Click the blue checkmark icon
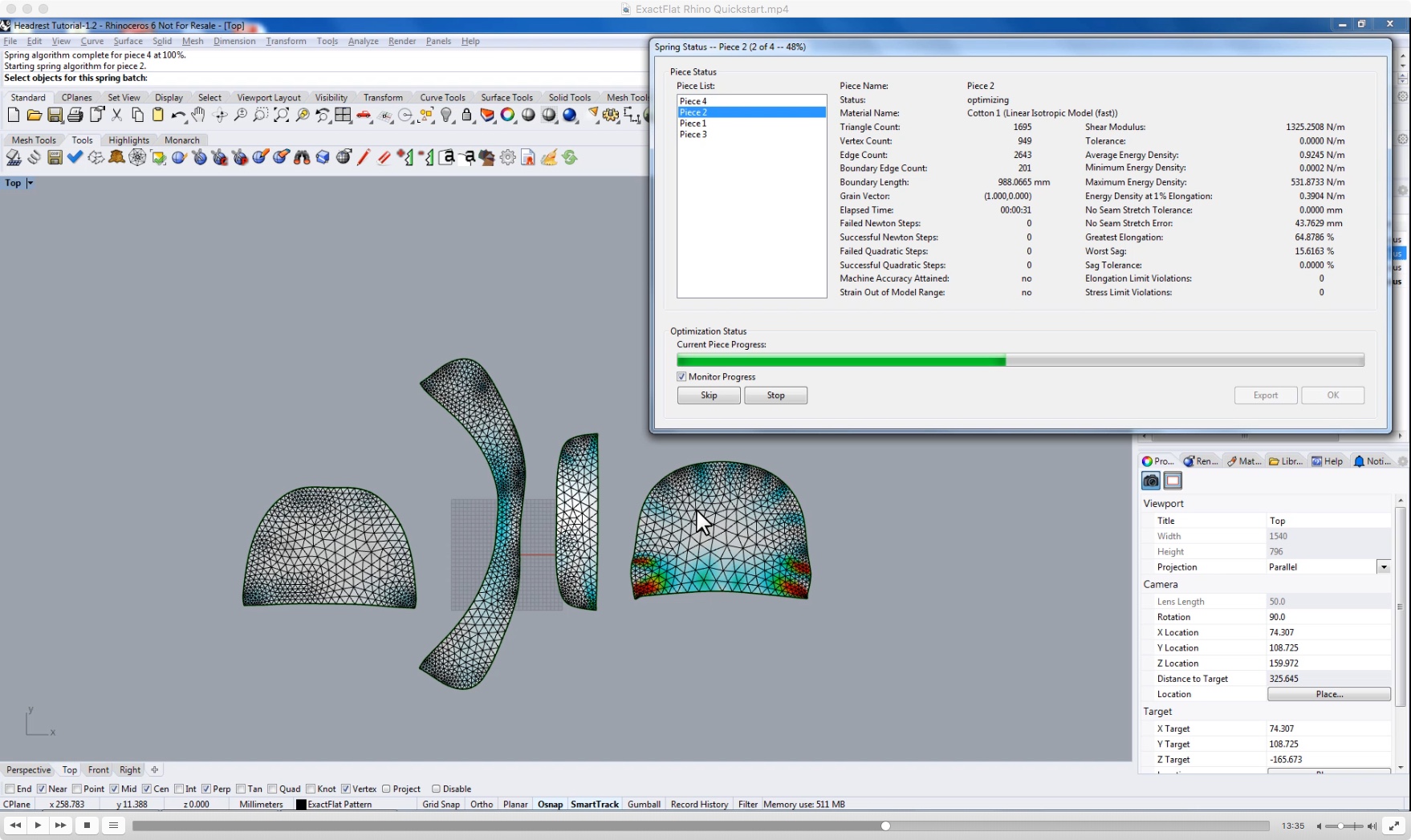 pyautogui.click(x=75, y=157)
